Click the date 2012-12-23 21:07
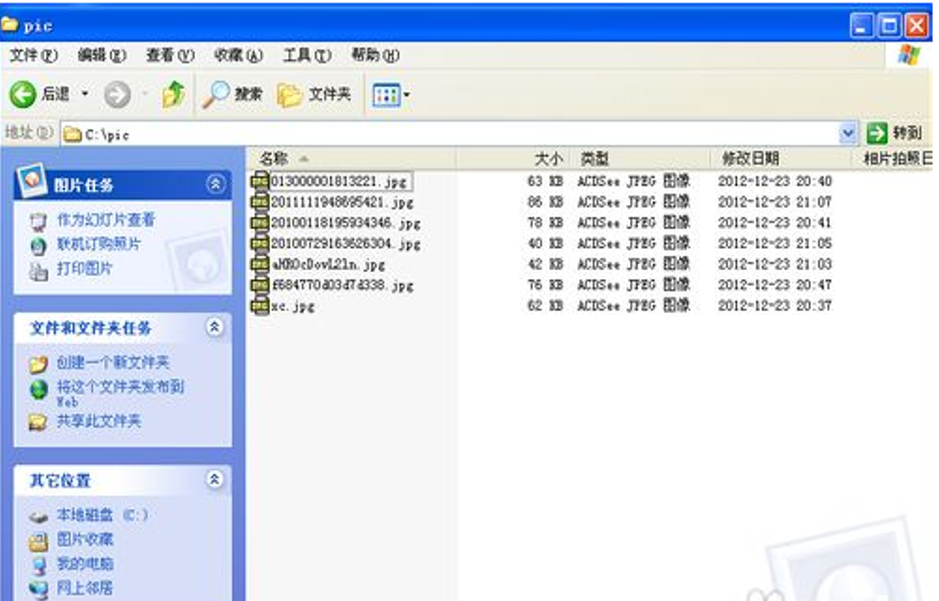 775,202
